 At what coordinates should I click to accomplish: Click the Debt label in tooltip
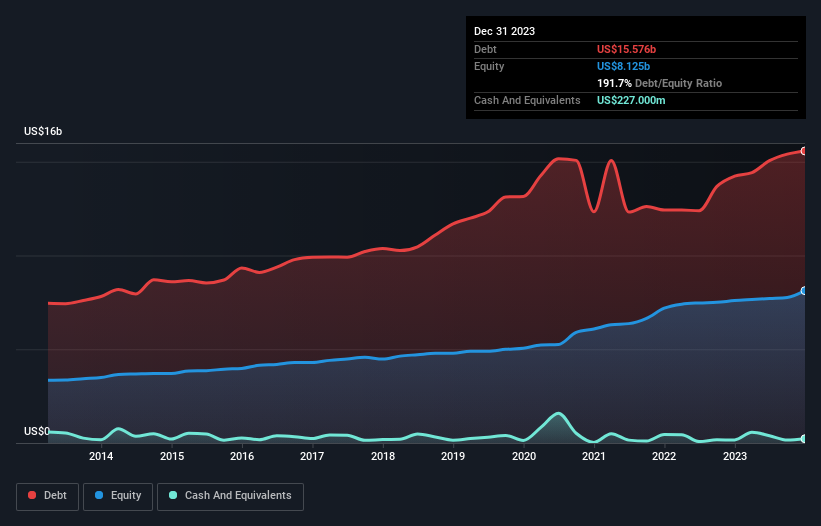tap(485, 49)
